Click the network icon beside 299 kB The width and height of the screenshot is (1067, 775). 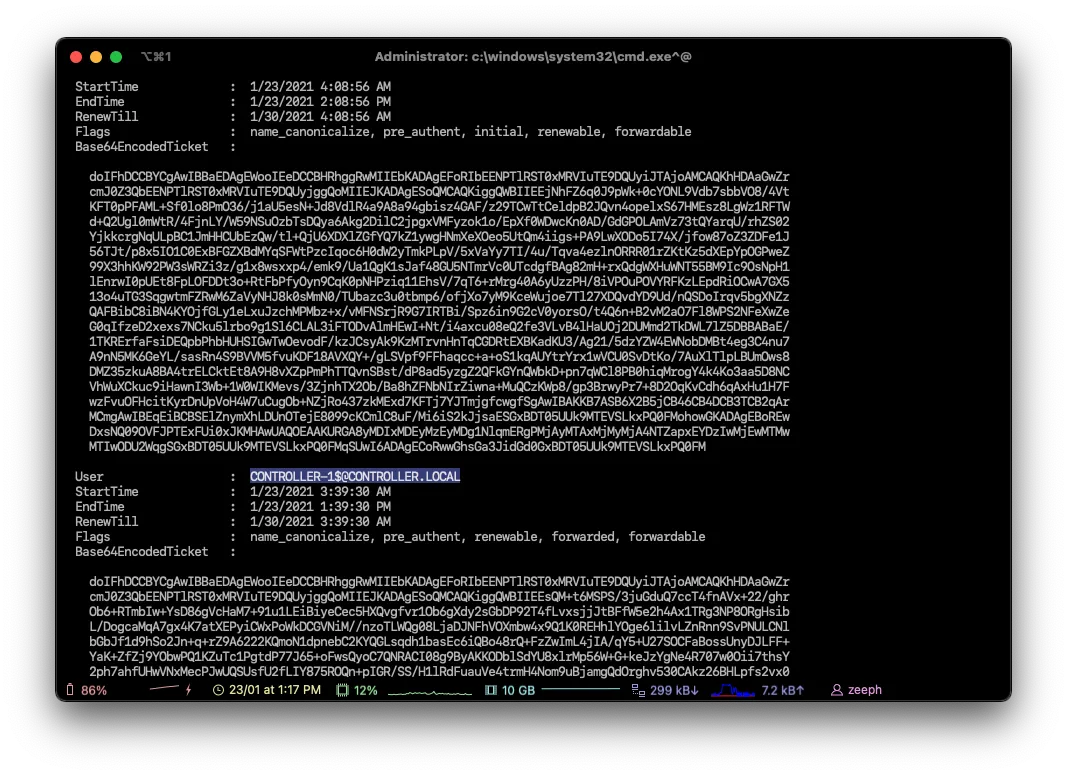pyautogui.click(x=637, y=690)
